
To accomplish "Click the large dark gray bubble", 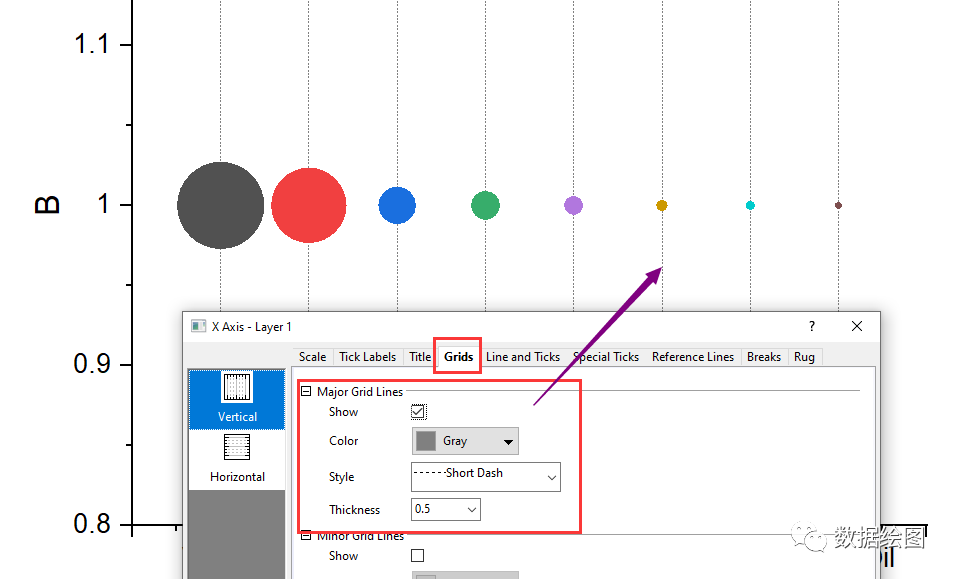I will tap(221, 205).
